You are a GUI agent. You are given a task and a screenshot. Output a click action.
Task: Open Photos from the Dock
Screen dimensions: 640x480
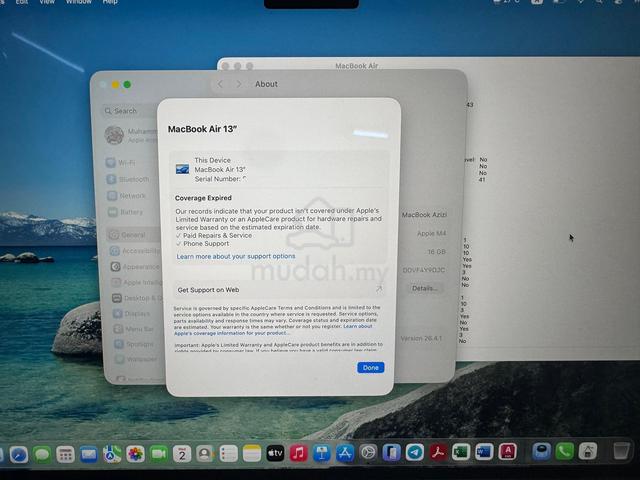135,454
